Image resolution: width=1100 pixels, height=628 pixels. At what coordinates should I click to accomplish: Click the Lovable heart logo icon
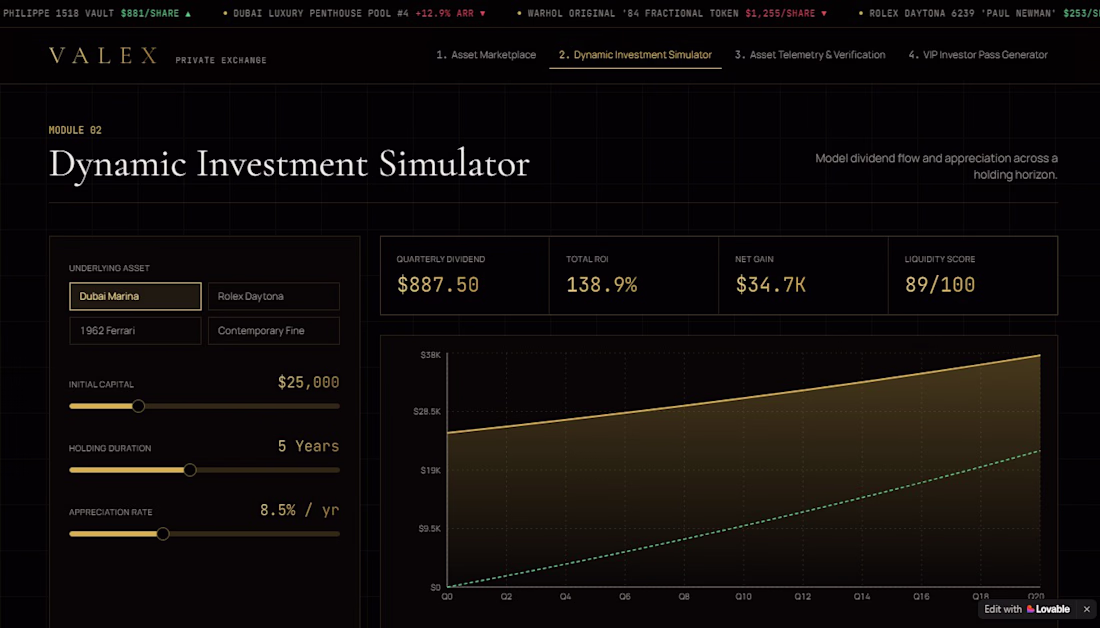coord(1031,609)
